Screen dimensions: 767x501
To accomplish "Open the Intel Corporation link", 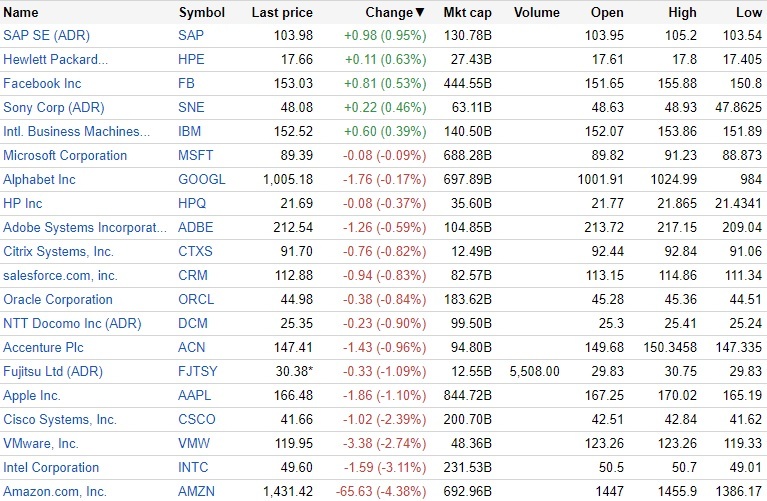I will (x=51, y=468).
